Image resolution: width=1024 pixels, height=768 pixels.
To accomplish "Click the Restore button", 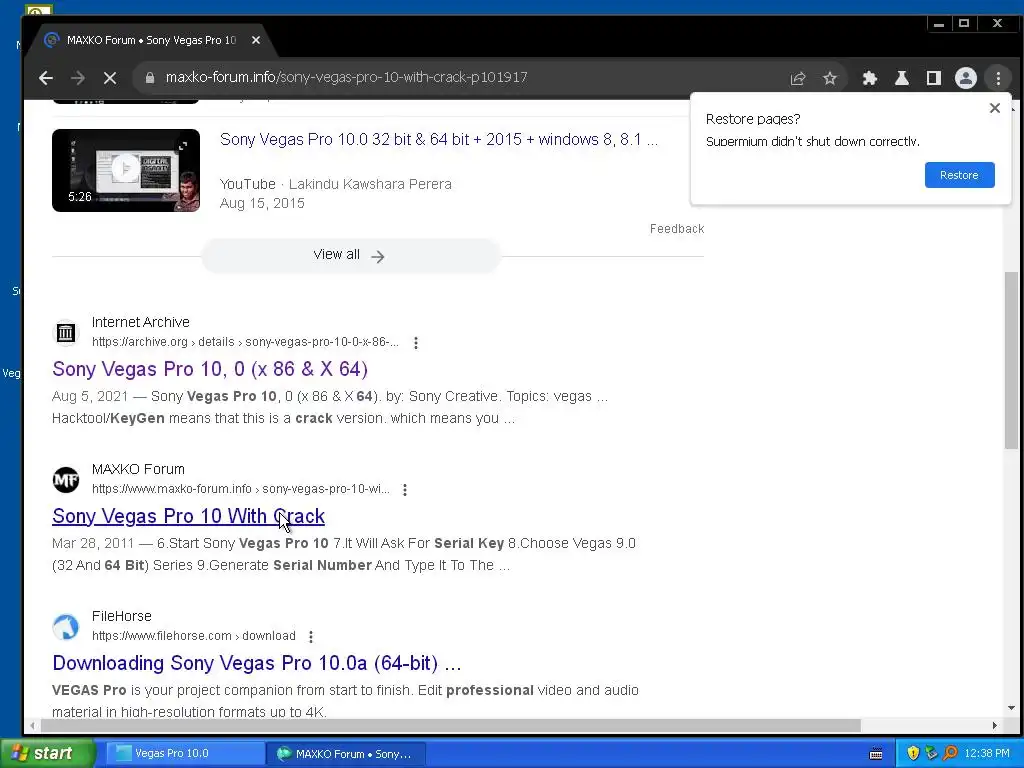I will (959, 175).
